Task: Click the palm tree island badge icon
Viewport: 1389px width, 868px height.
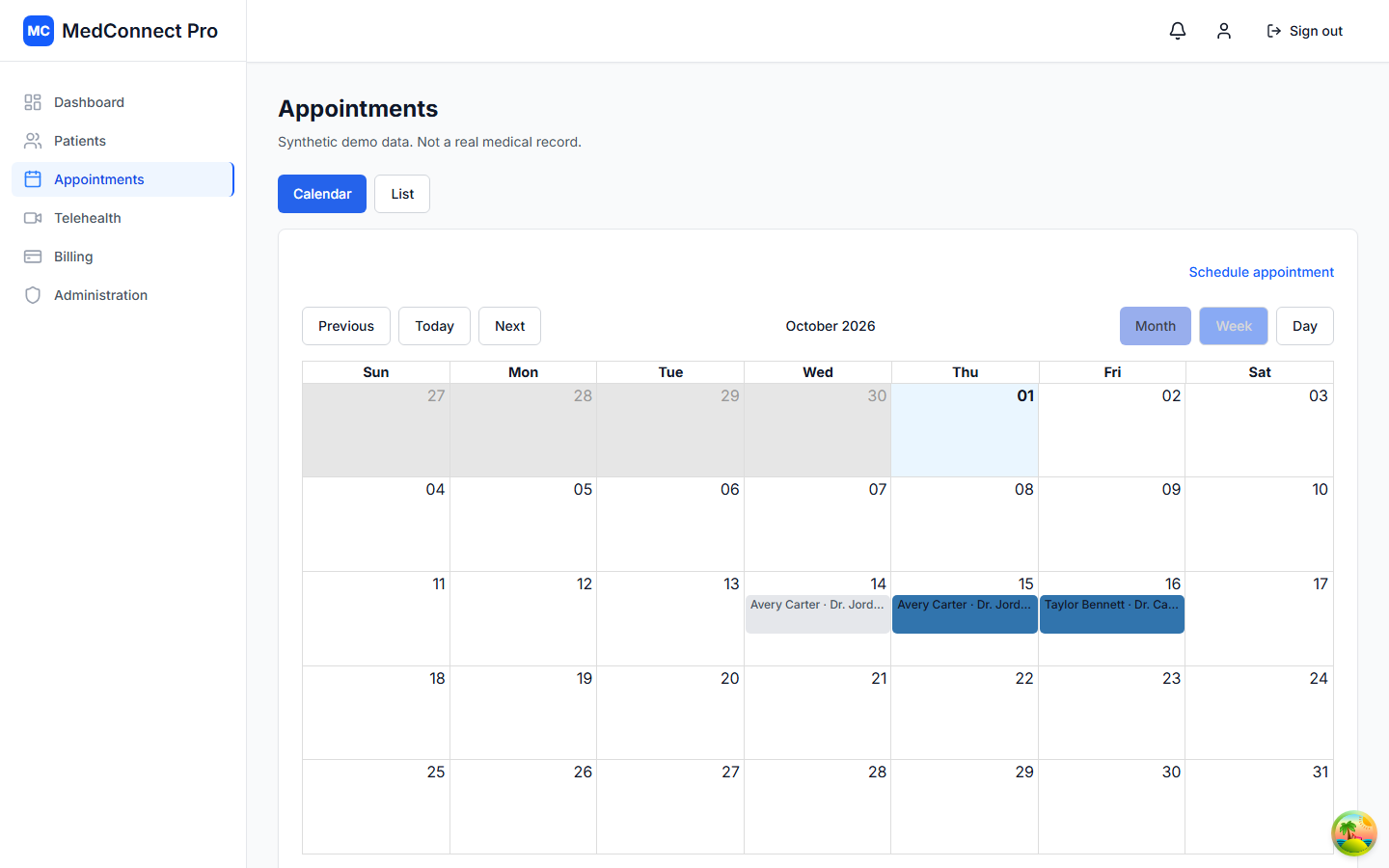Action: [x=1354, y=833]
